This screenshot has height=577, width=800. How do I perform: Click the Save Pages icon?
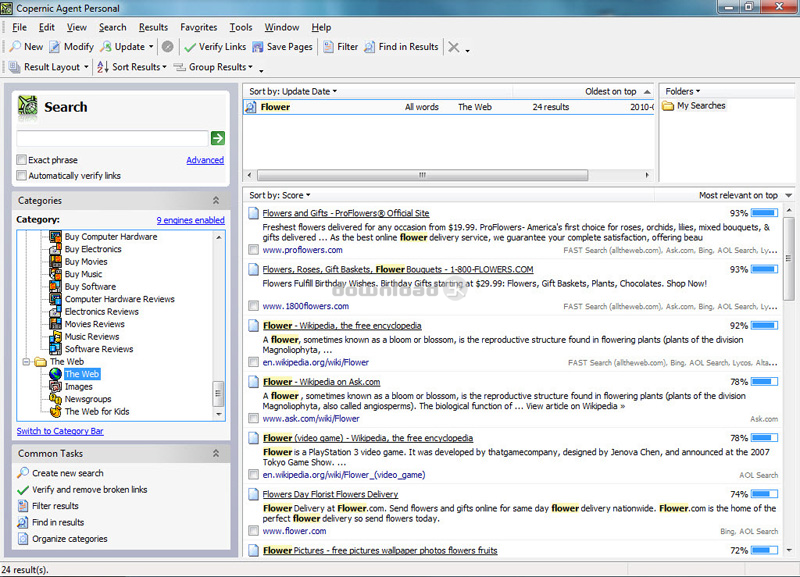pos(258,47)
